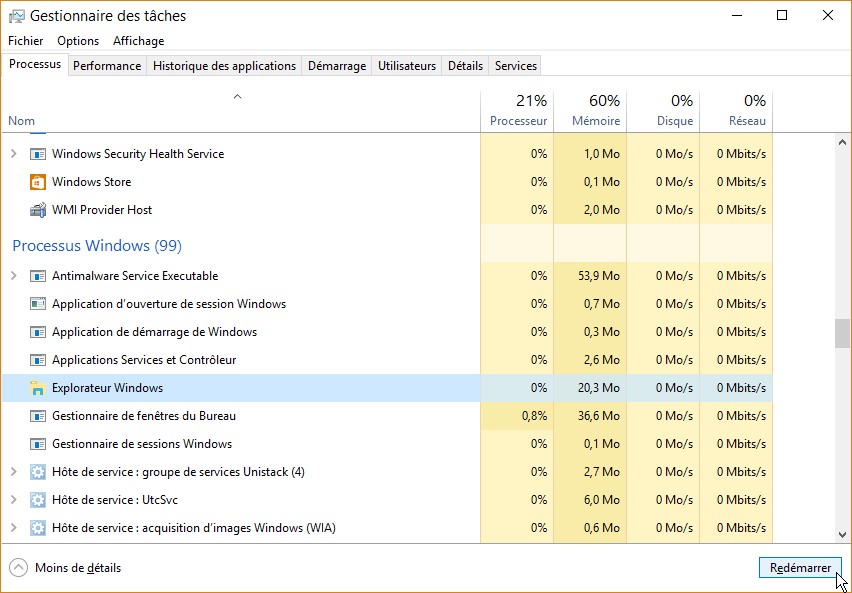Expand Hôte de service : groupe Unistack

(x=14, y=472)
